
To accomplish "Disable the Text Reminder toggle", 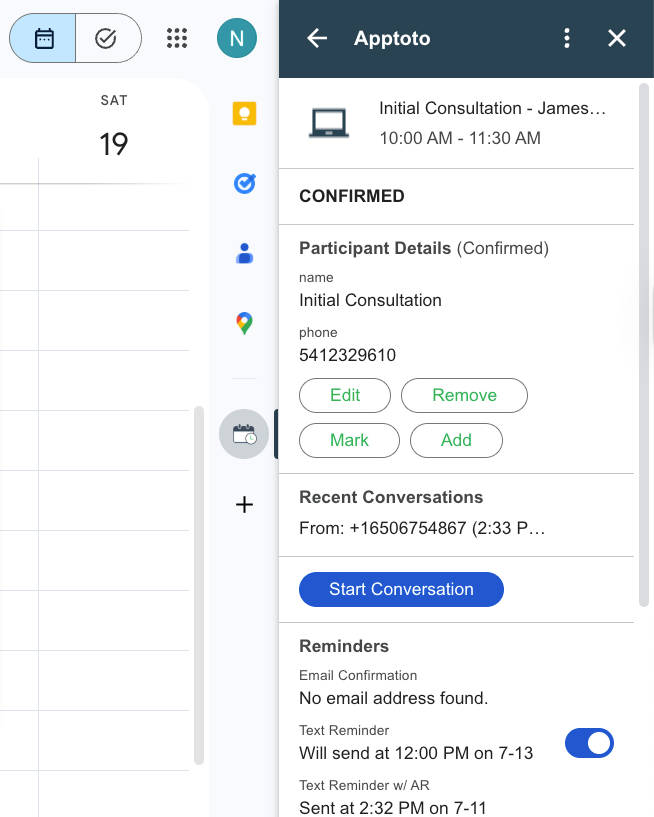I will point(589,743).
